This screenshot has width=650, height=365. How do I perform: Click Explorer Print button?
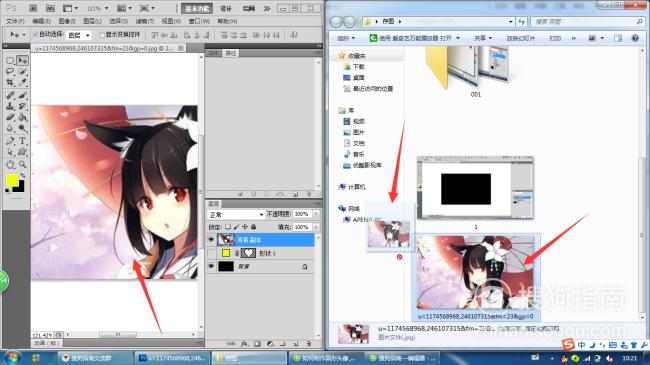(555, 38)
